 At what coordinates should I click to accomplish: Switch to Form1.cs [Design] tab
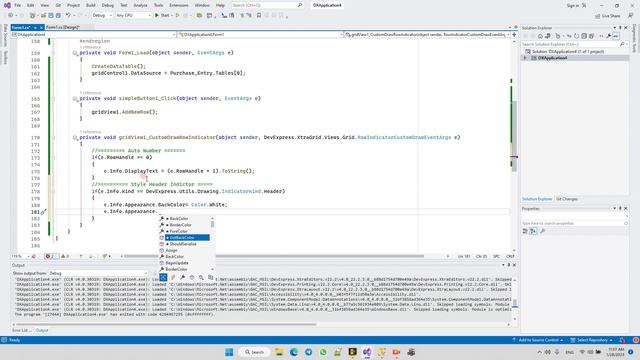click(63, 27)
